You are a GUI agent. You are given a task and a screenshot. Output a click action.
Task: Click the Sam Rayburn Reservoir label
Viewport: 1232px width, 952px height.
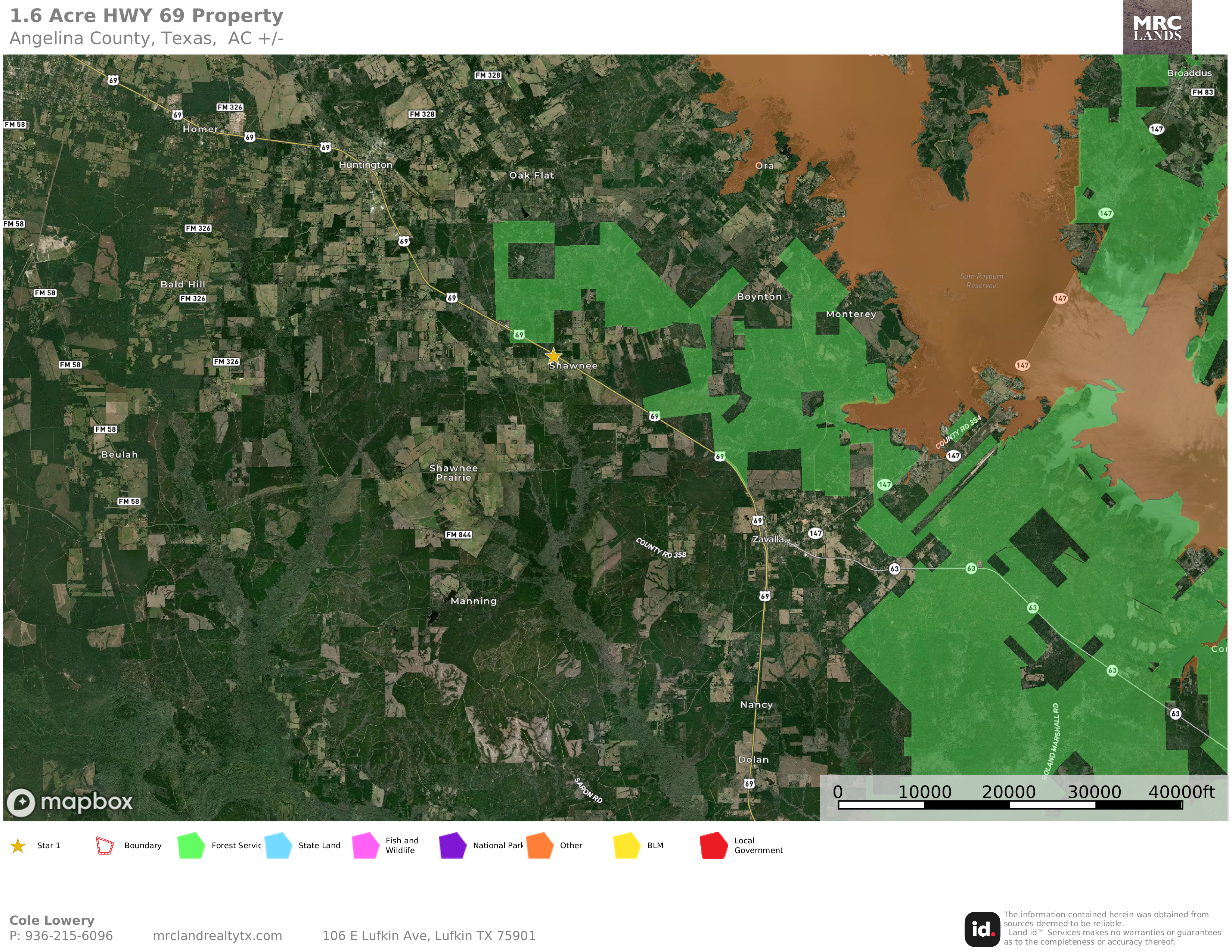981,280
